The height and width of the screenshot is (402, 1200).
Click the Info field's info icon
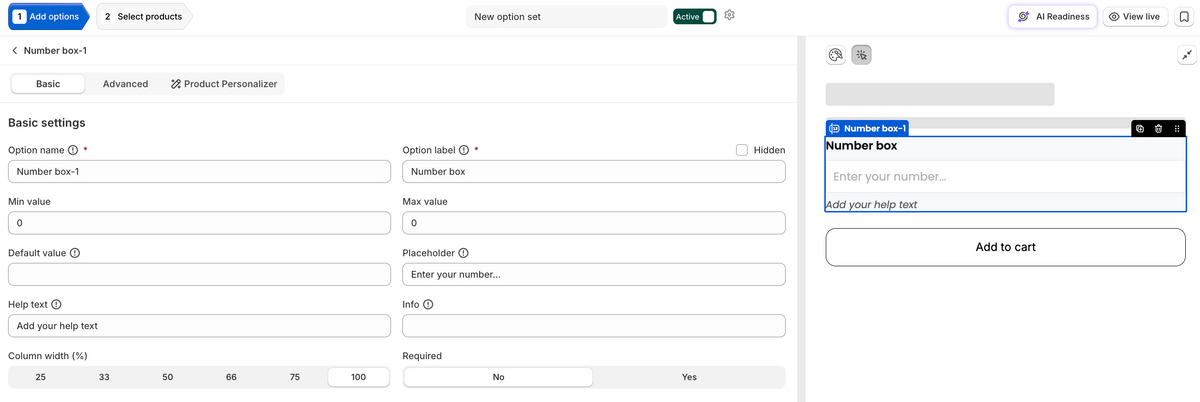[428, 304]
